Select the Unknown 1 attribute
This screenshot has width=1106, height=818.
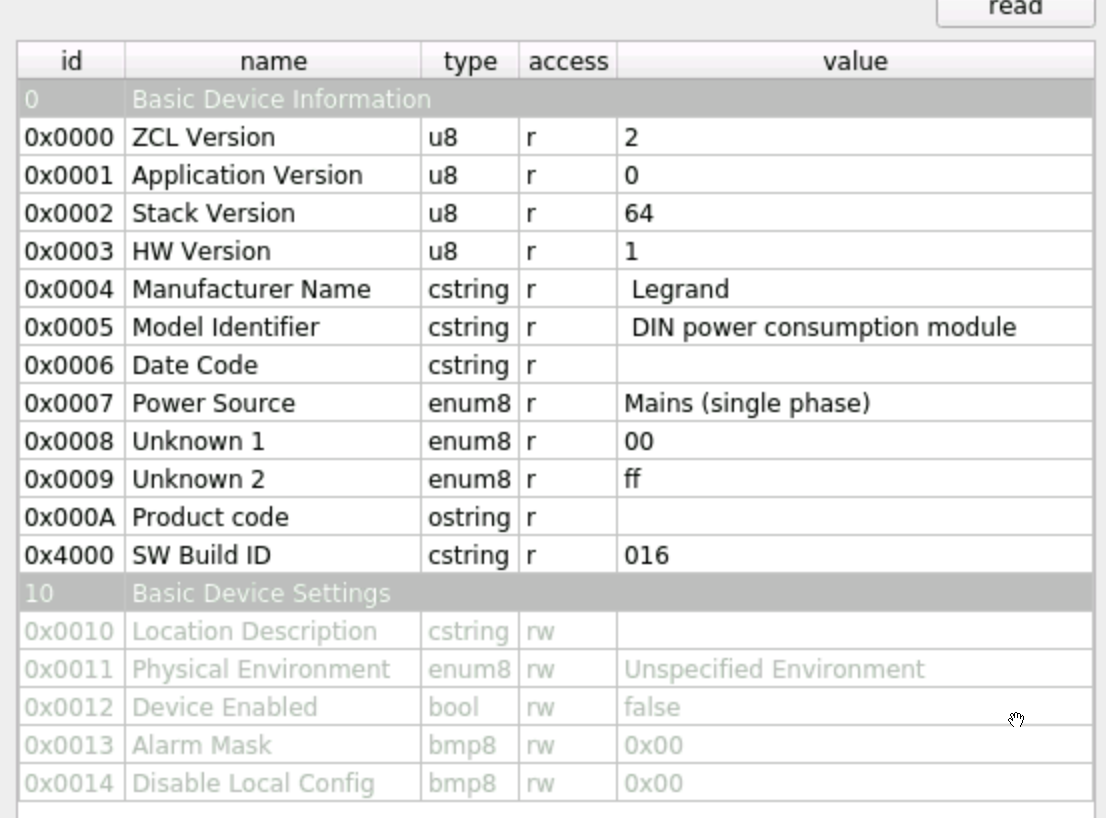tap(556, 441)
